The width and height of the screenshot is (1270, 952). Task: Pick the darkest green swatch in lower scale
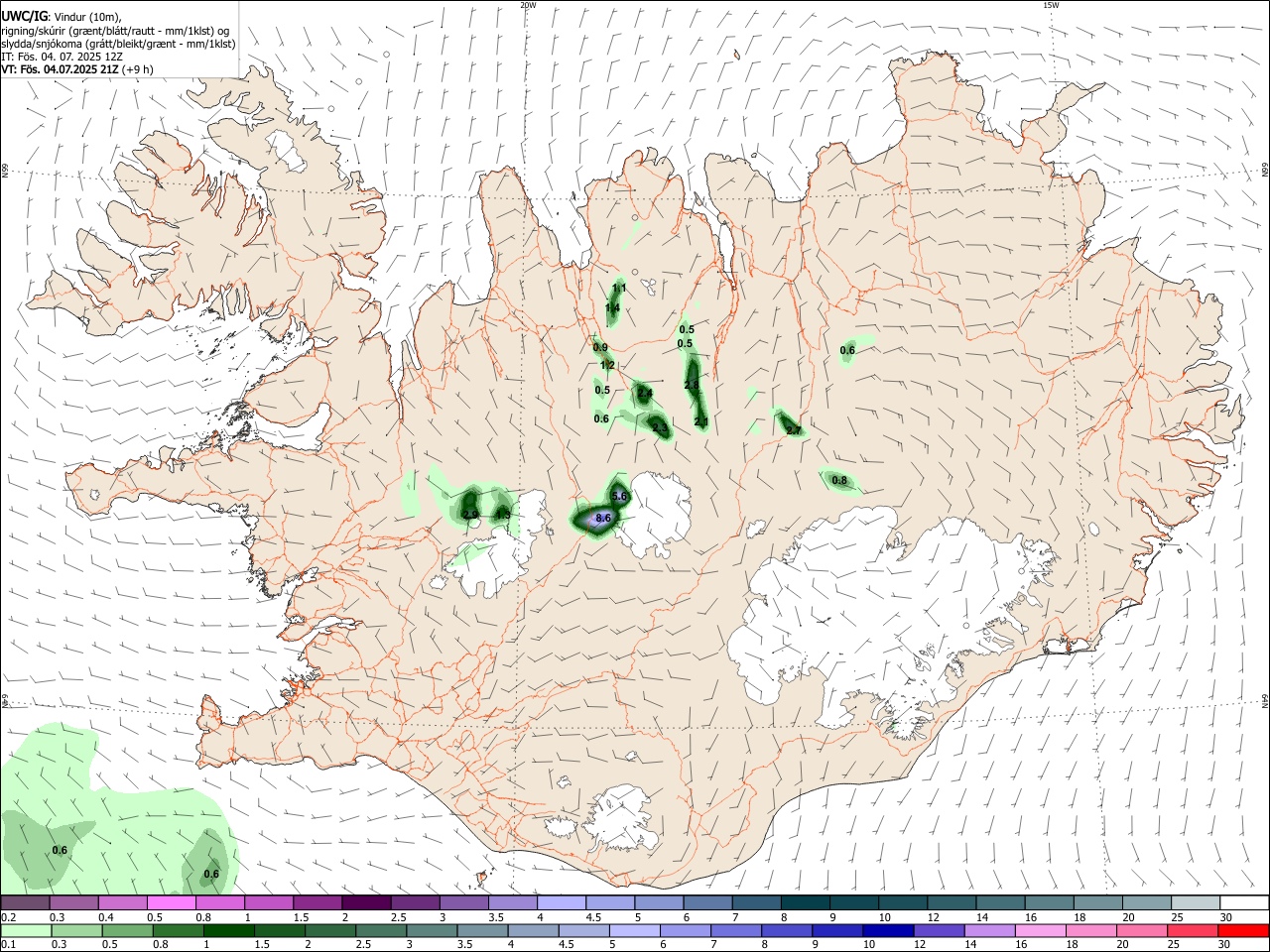[x=229, y=930]
